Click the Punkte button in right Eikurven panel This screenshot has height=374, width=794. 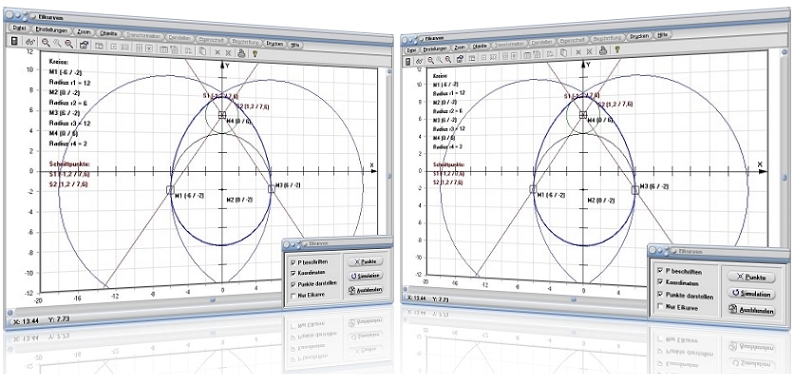(751, 277)
